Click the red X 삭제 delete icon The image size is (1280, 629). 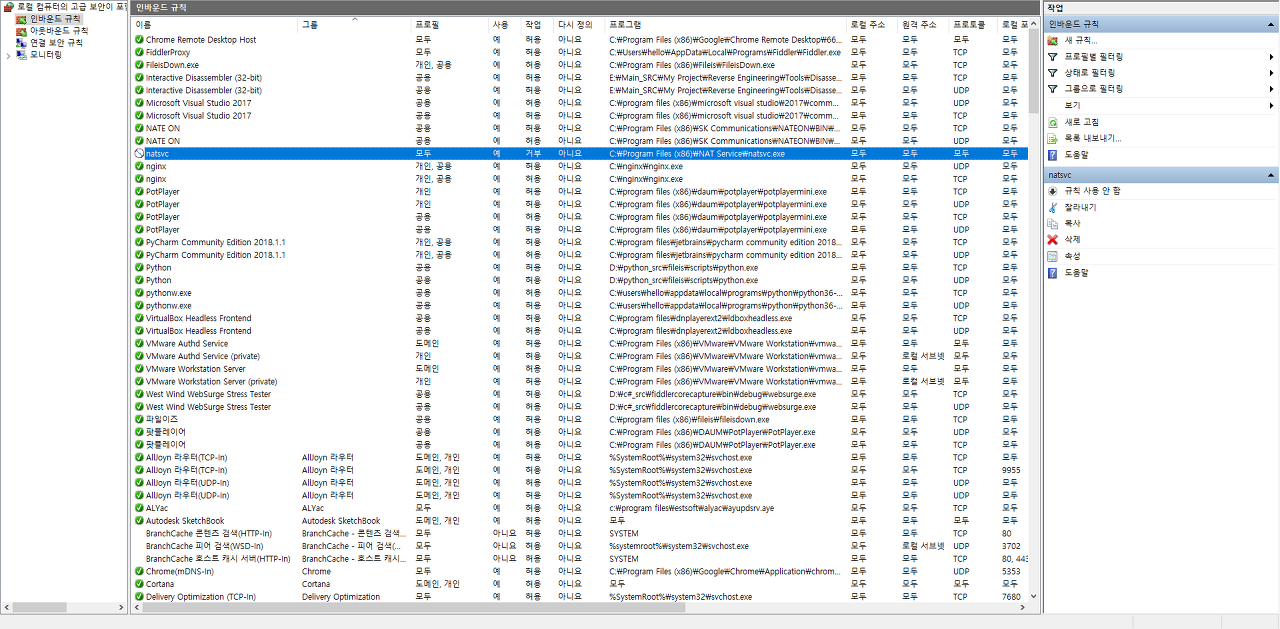click(1052, 240)
